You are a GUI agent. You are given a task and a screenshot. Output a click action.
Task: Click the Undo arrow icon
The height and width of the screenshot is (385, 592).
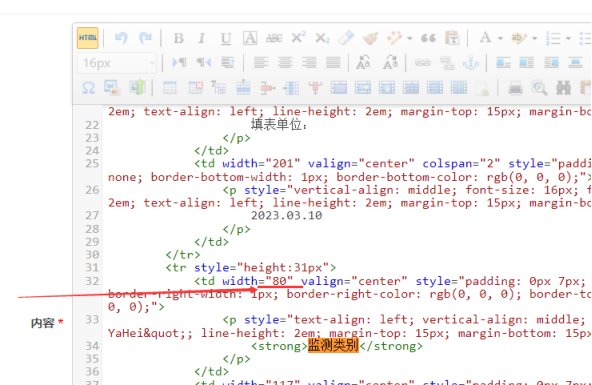[x=121, y=38]
